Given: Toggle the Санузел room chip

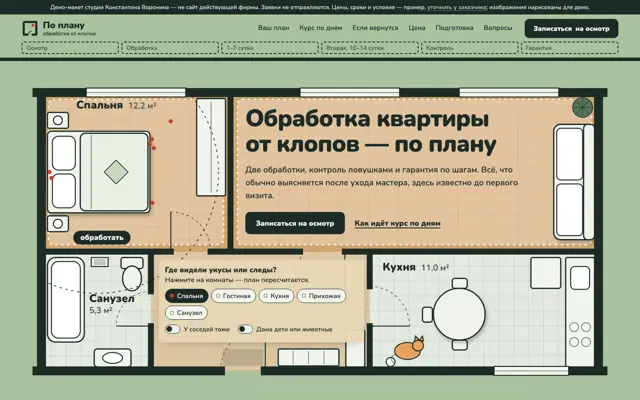Looking at the screenshot, I should point(186,313).
